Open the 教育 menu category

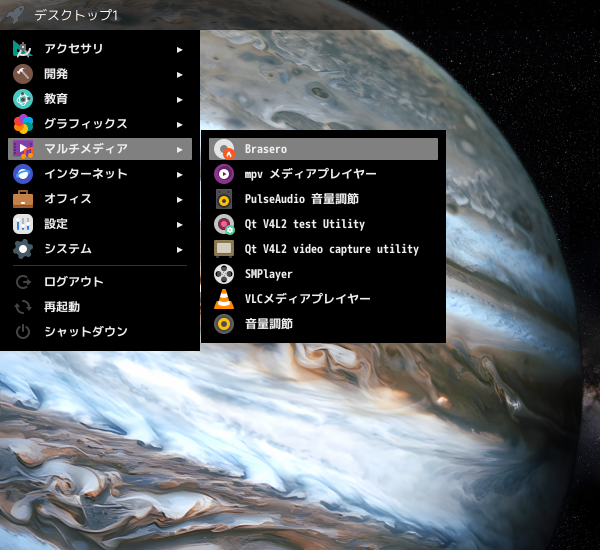point(100,99)
